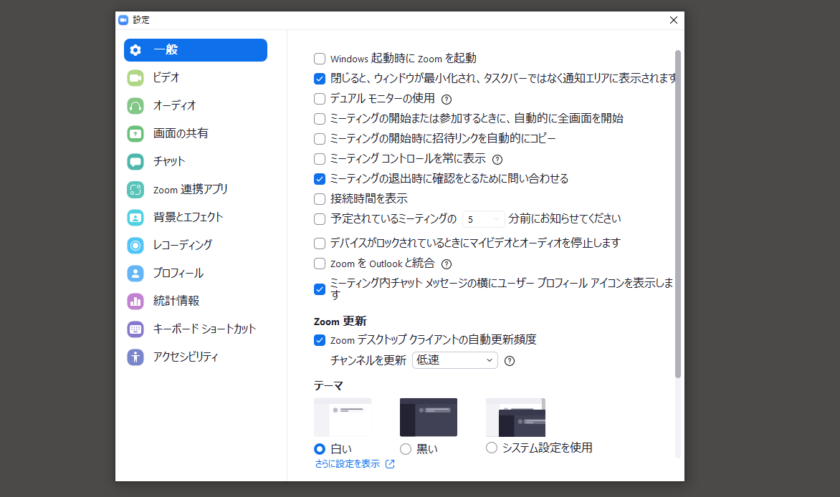840x497 pixels.
Task: Open the チャンネルを更新 低速 dropdown
Action: click(455, 360)
